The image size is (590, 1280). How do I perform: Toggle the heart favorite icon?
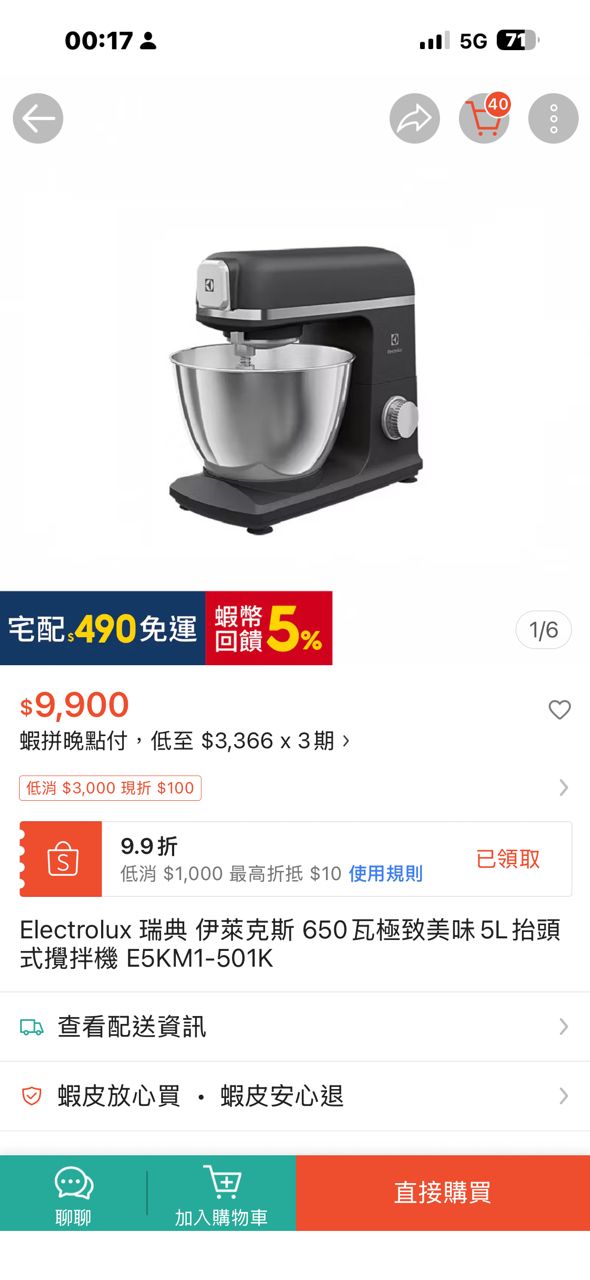[559, 710]
